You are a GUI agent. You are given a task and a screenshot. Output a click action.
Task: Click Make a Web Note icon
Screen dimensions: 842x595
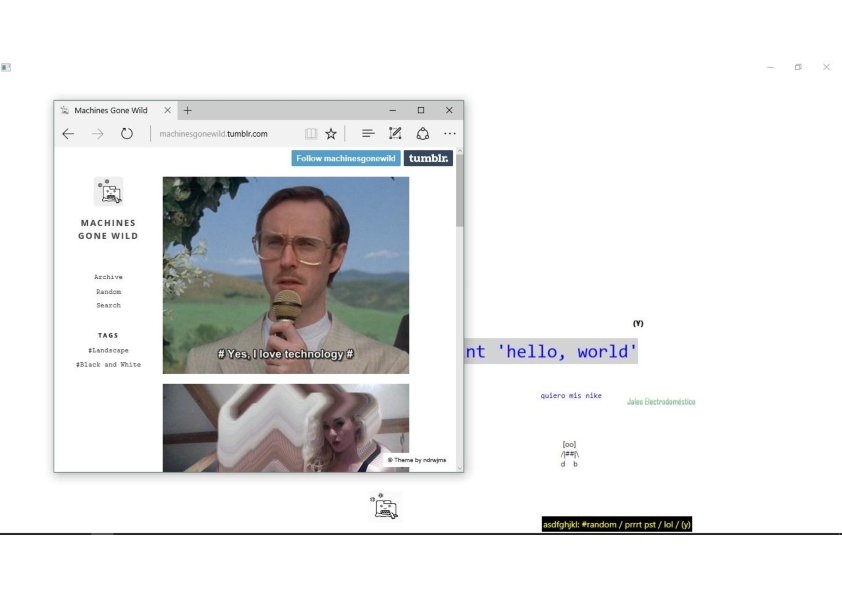click(x=395, y=134)
